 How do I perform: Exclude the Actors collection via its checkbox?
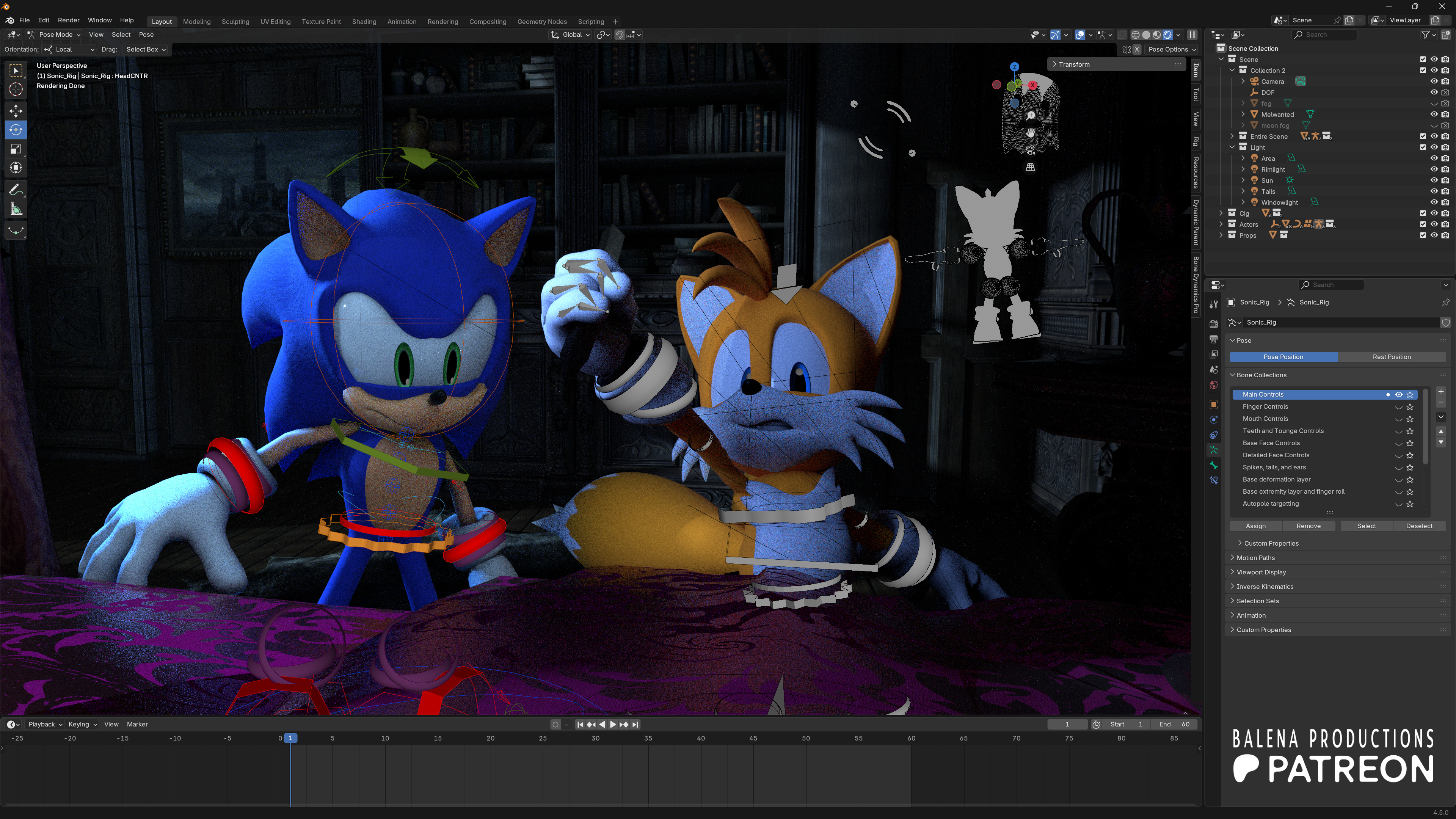tap(1423, 224)
